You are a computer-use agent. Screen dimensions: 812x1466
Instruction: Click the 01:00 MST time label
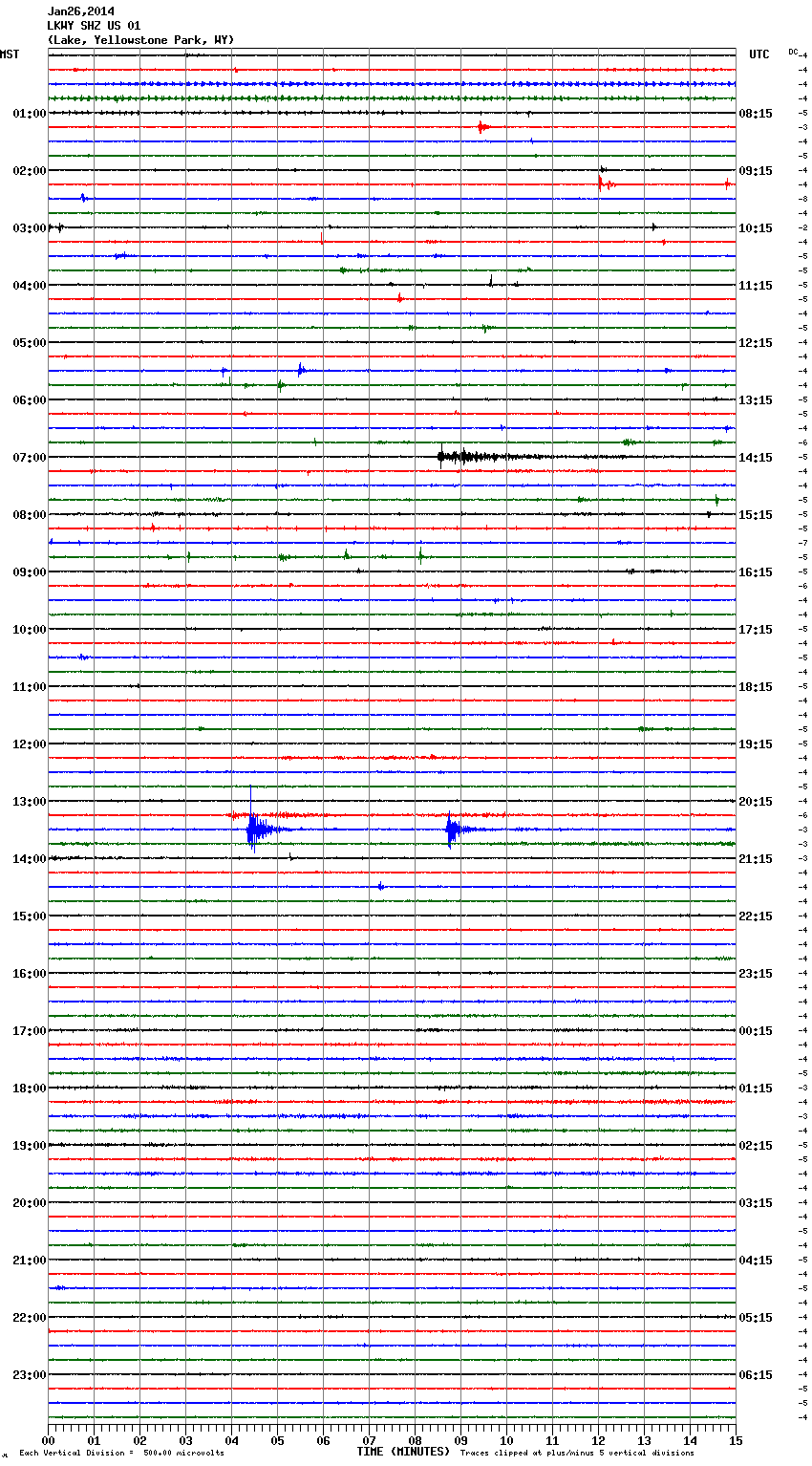[x=29, y=114]
